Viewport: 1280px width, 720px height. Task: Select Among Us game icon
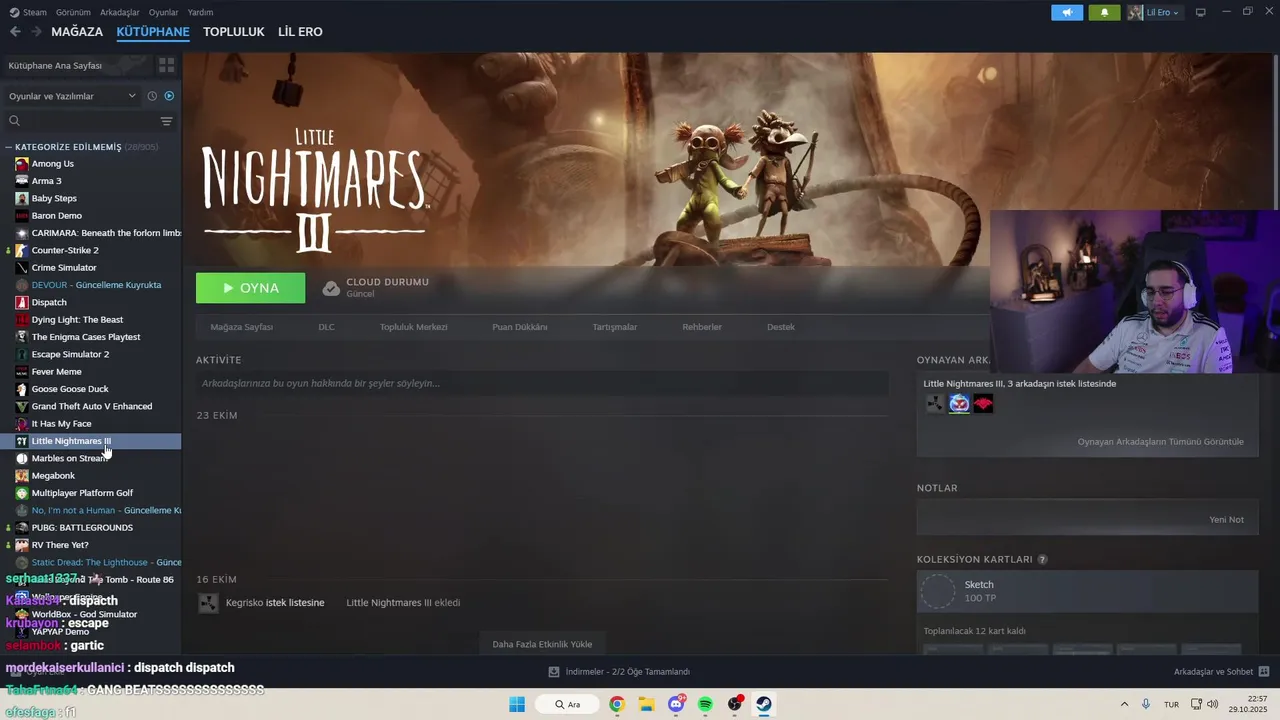pos(22,164)
